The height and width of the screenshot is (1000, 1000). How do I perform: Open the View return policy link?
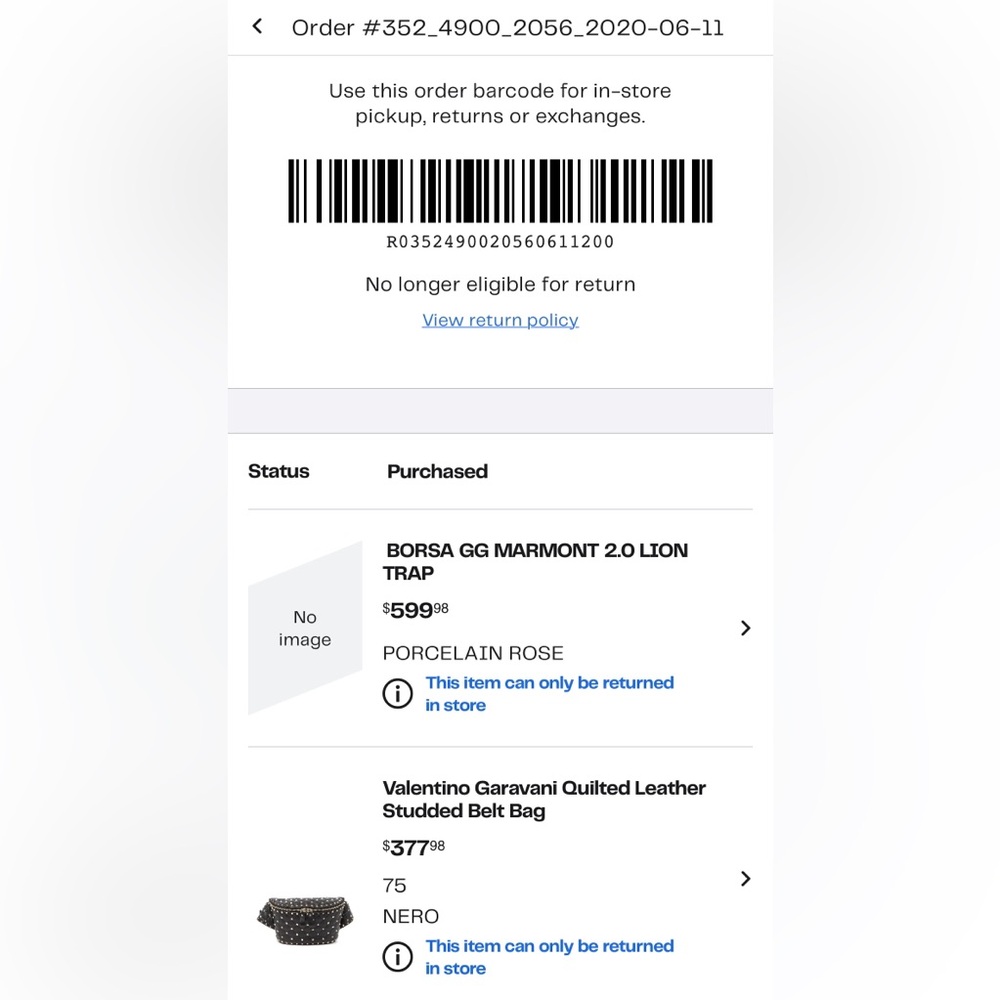coord(500,320)
